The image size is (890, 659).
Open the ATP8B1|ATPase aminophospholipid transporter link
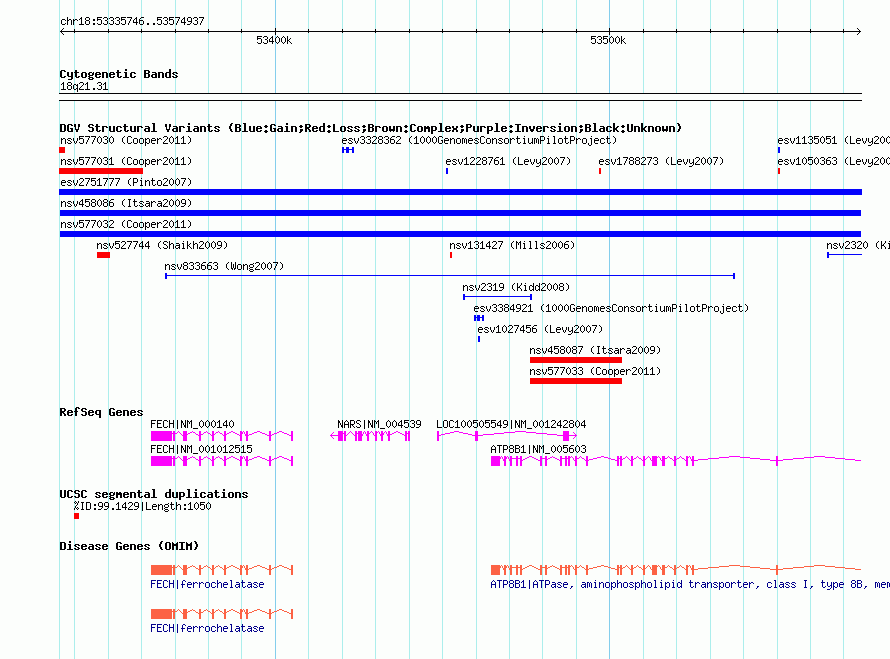pos(690,584)
